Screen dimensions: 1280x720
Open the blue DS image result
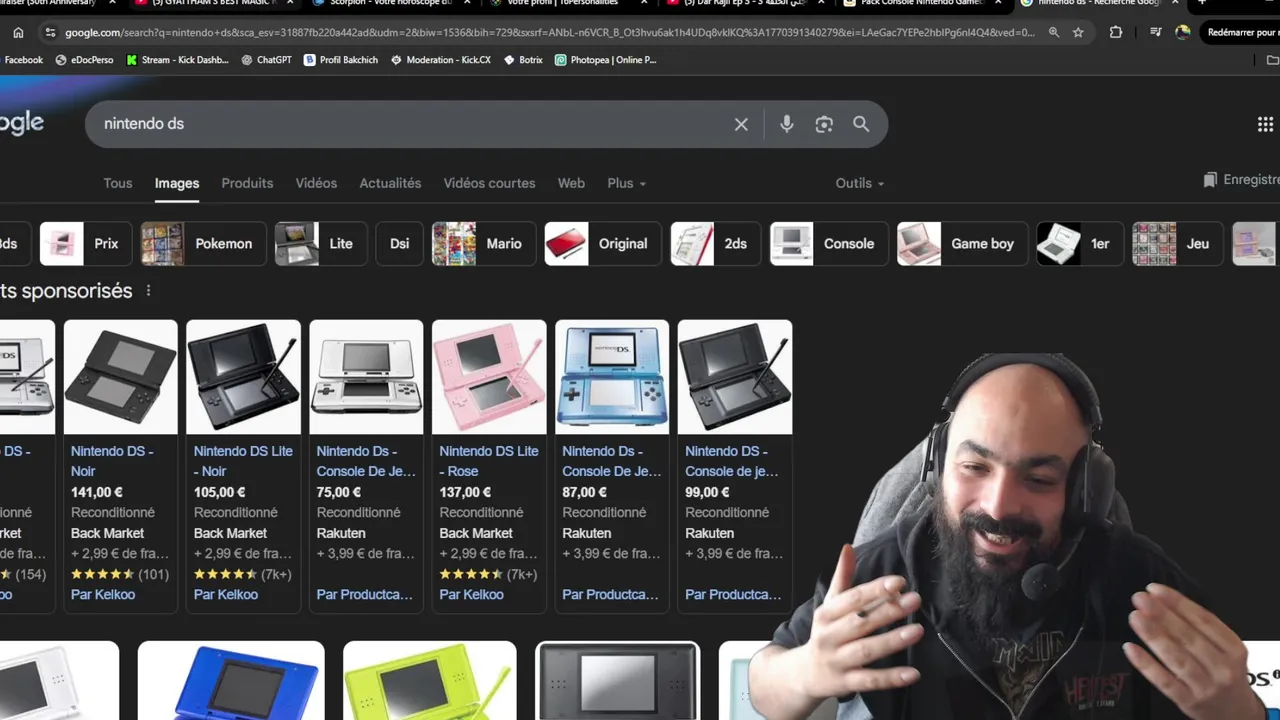pos(231,681)
